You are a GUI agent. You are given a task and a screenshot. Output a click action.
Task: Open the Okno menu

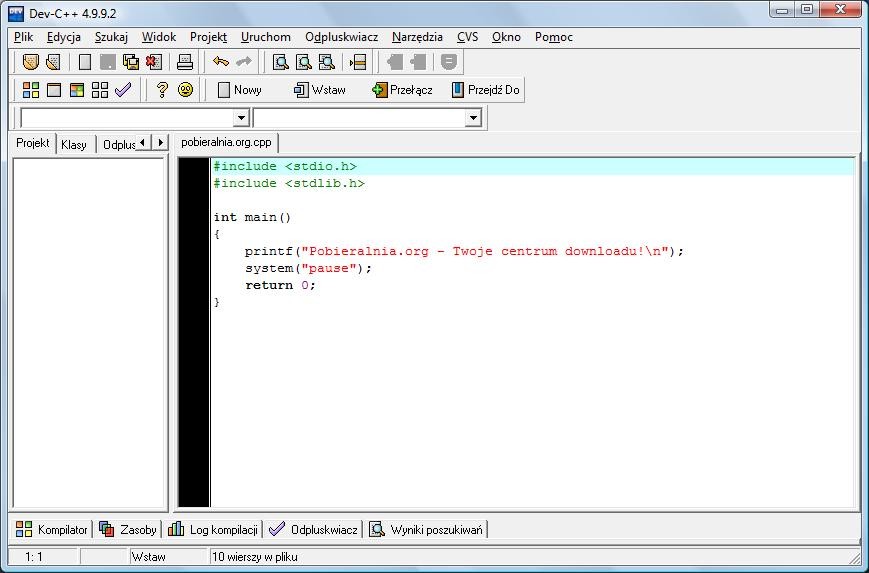tap(507, 37)
